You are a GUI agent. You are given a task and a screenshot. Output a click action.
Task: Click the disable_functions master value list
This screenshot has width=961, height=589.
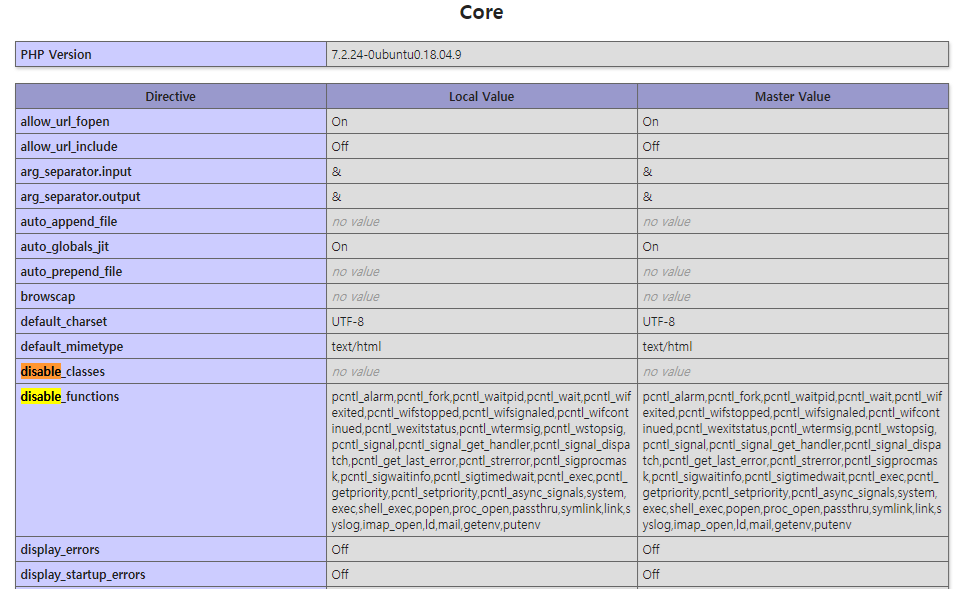click(x=792, y=460)
